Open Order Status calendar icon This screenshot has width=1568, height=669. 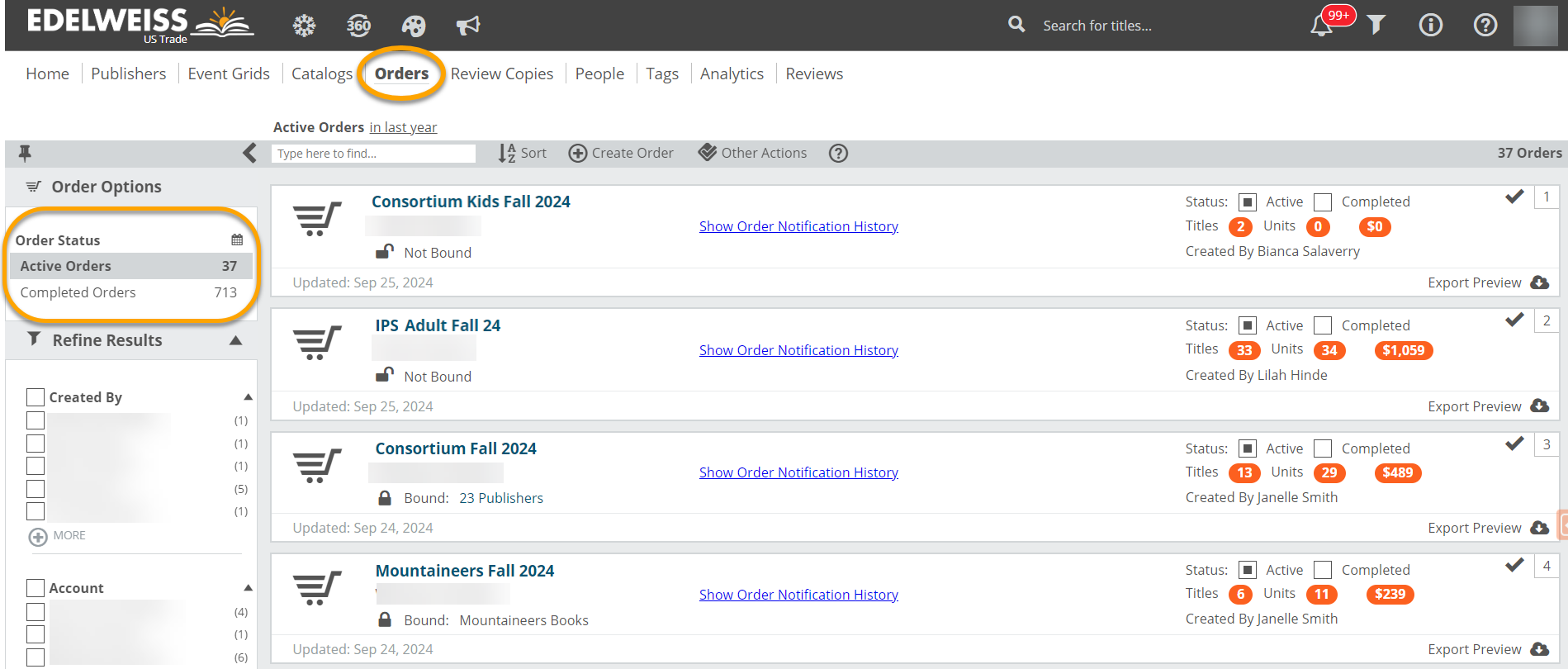(x=237, y=240)
